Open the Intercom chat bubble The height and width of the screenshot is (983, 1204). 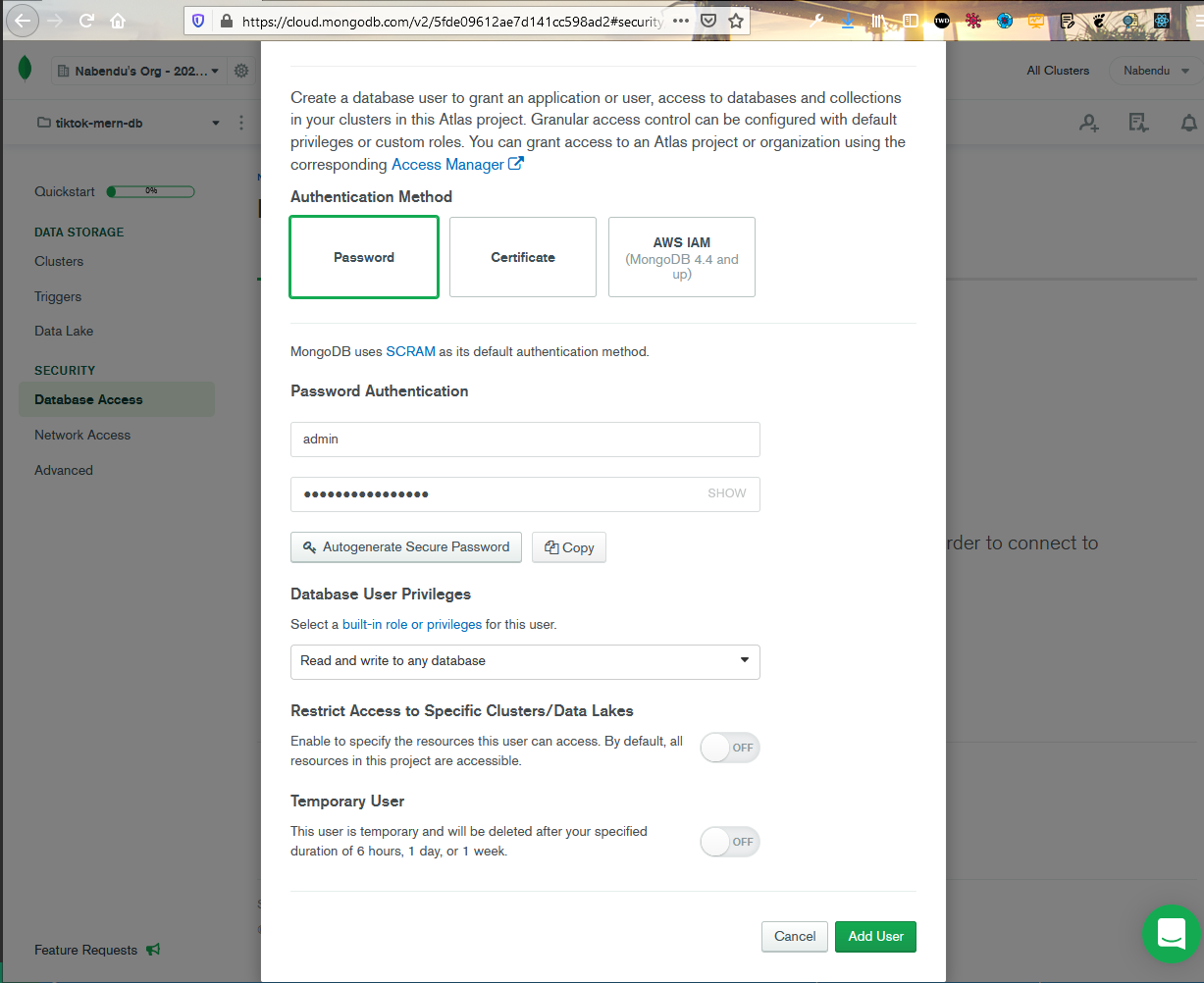pyautogui.click(x=1172, y=933)
